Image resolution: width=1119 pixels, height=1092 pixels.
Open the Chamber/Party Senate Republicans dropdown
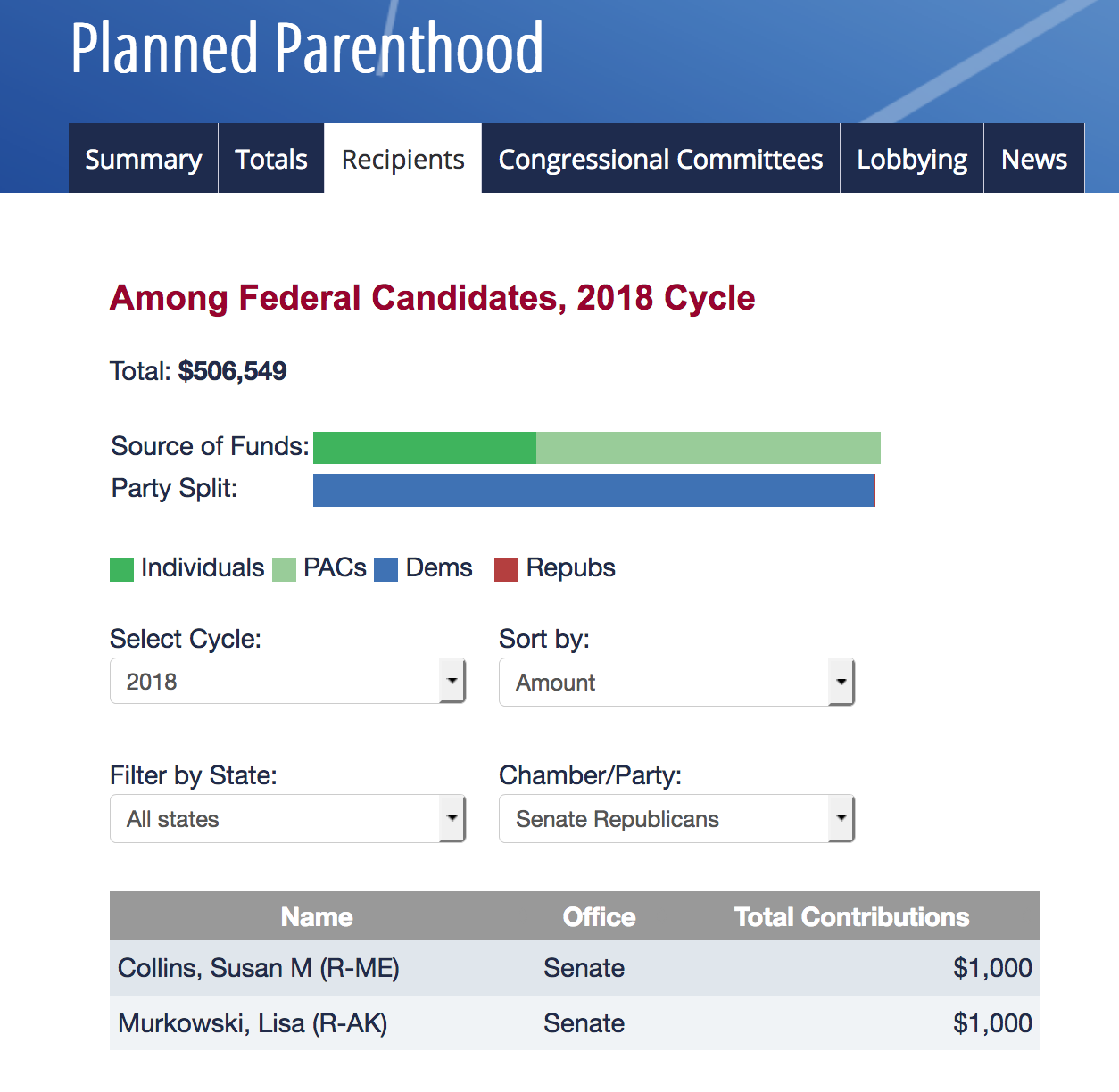pyautogui.click(x=676, y=819)
